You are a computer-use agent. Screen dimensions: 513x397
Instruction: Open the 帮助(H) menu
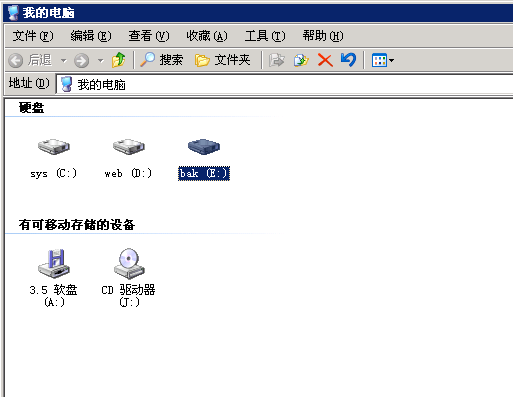(x=323, y=36)
